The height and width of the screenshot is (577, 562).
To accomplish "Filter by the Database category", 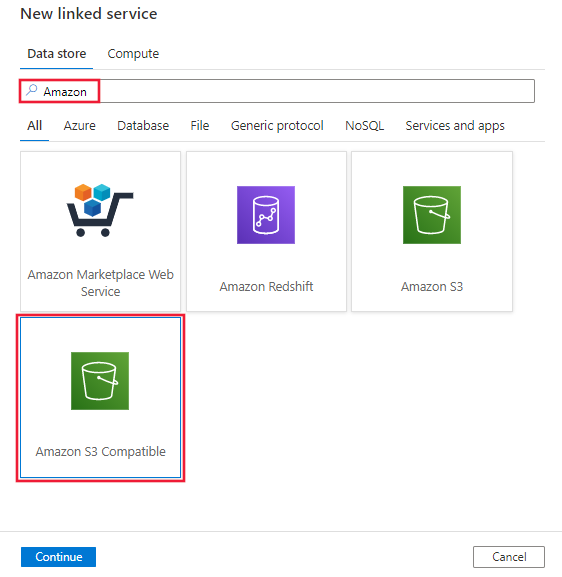I will [x=143, y=125].
